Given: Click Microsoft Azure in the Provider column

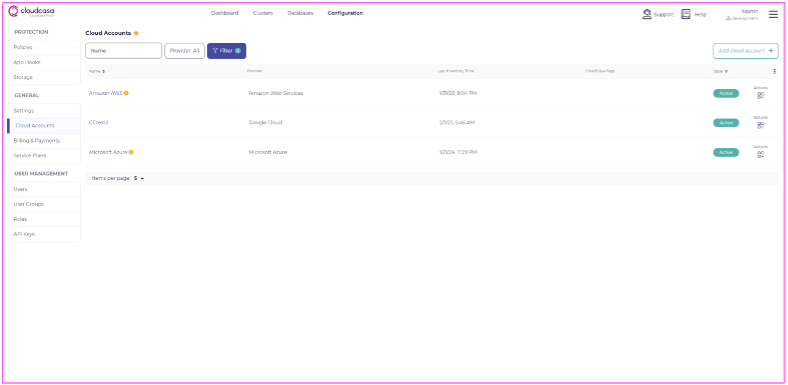Looking at the screenshot, I should coord(268,152).
